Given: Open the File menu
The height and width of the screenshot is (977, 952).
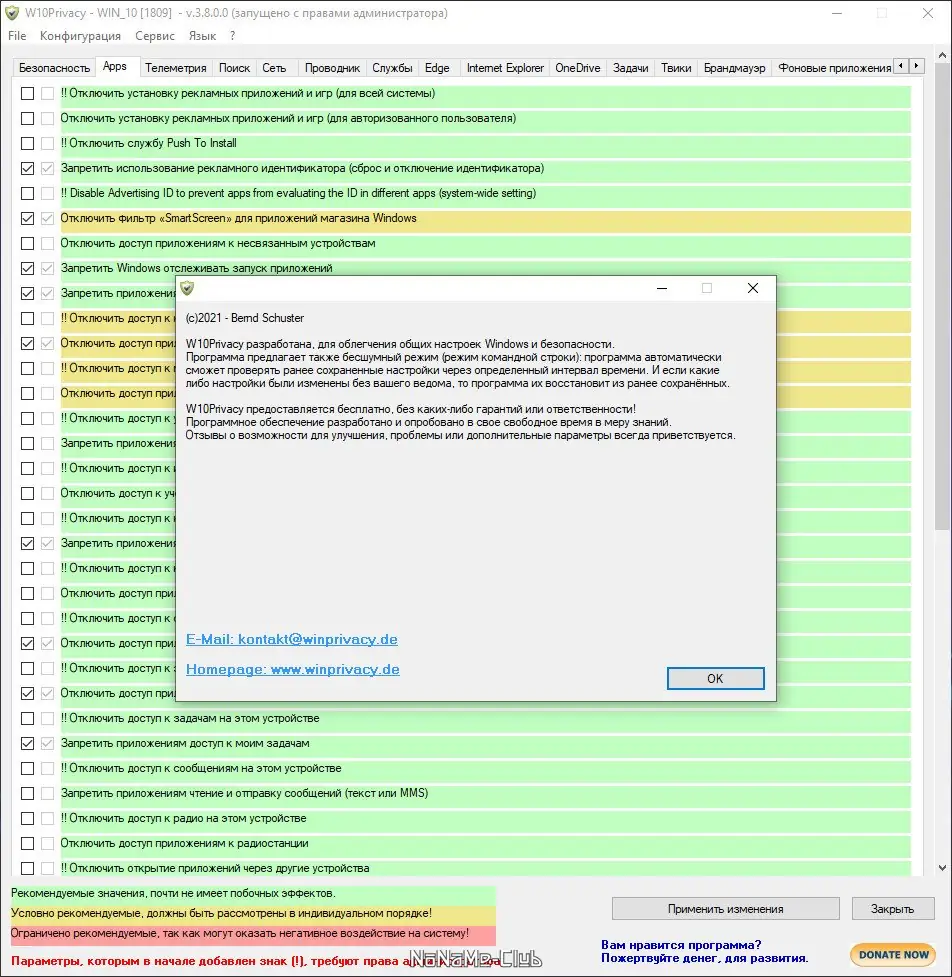Looking at the screenshot, I should (17, 36).
